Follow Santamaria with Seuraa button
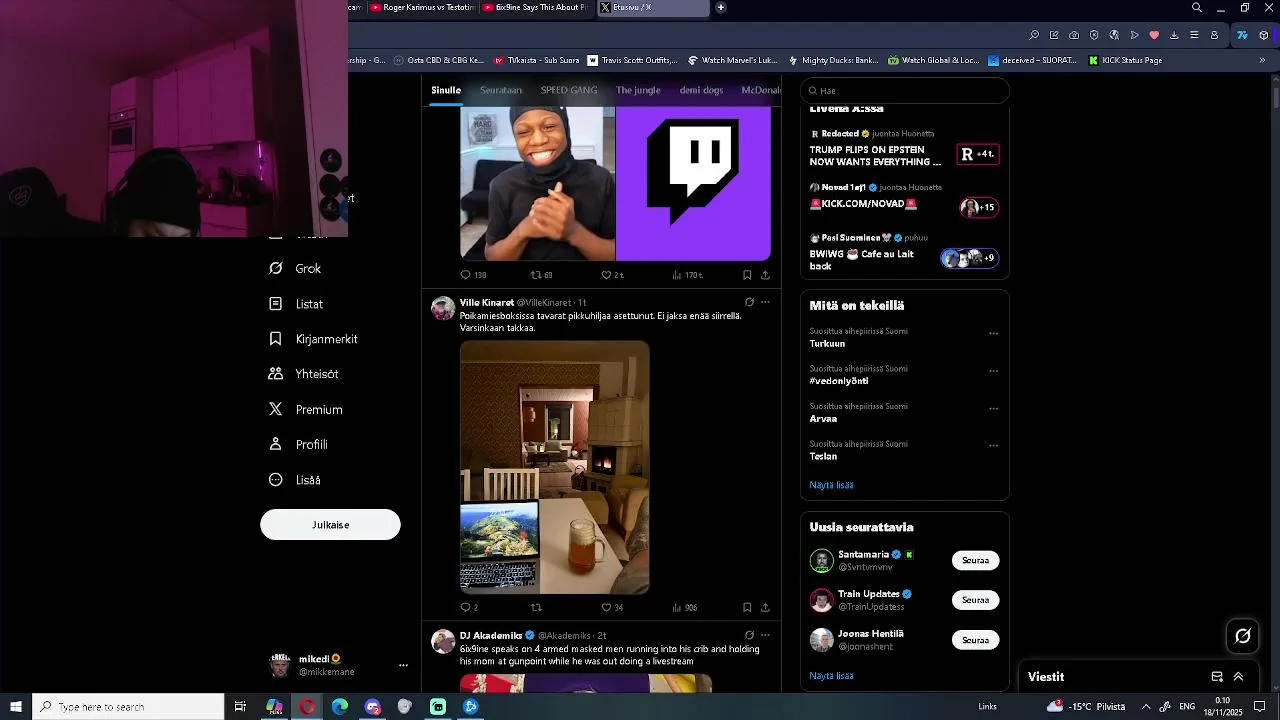Image resolution: width=1280 pixels, height=720 pixels. point(975,560)
